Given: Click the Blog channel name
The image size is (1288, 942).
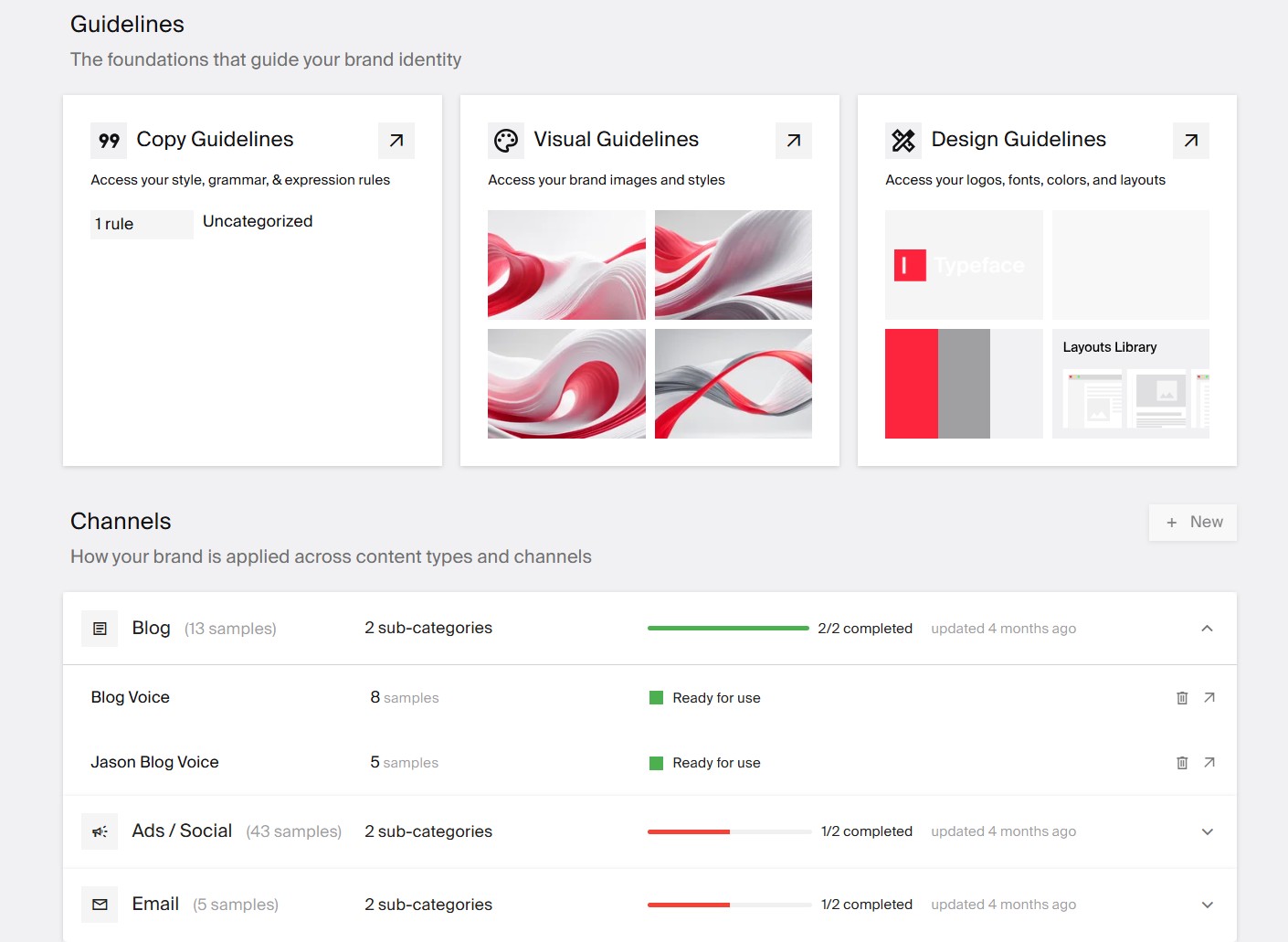Looking at the screenshot, I should [152, 628].
